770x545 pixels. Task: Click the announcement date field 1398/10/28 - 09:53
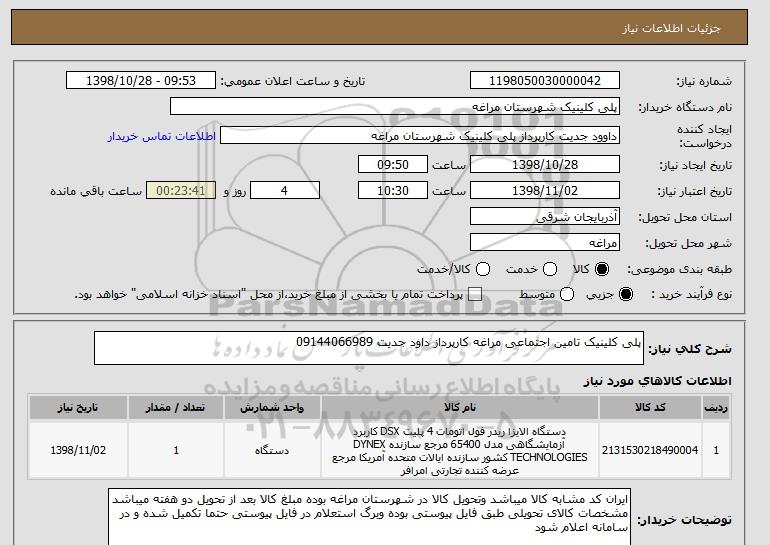tap(141, 81)
